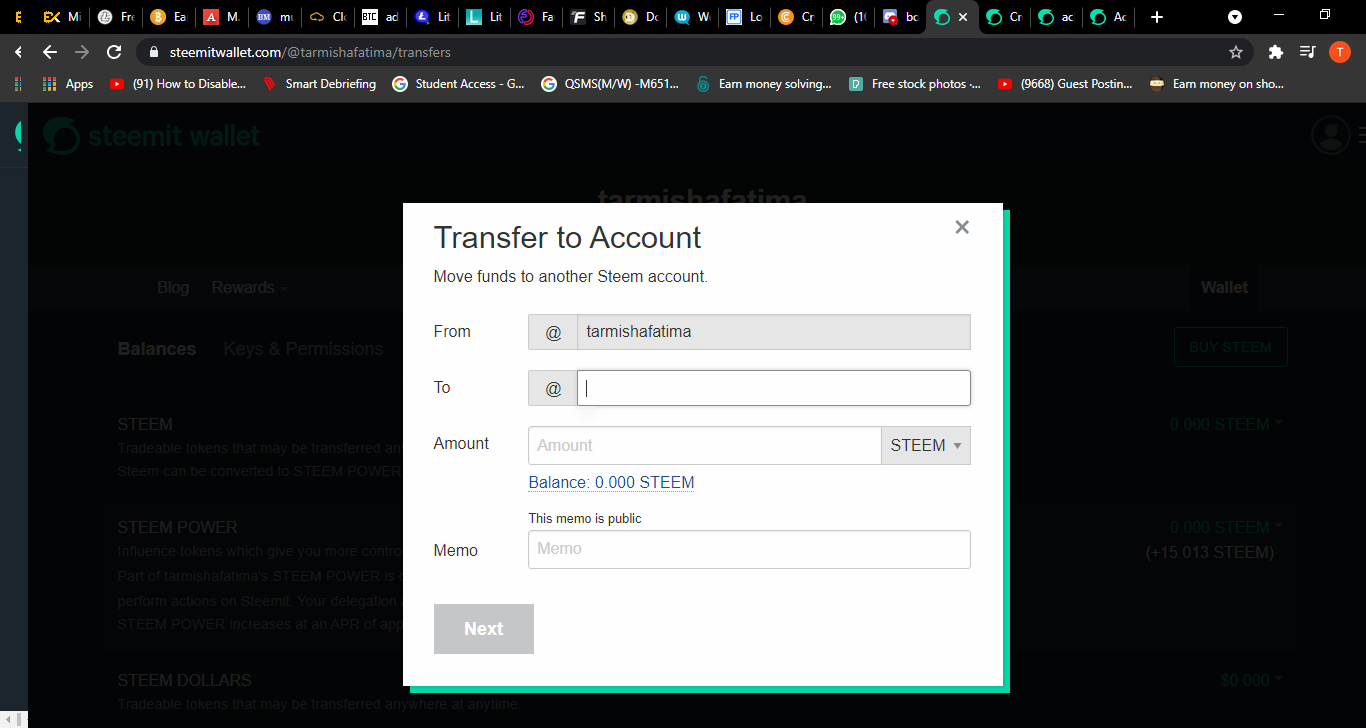This screenshot has height=728, width=1366.
Task: Switch to the 'mu' browser tab
Action: click(274, 17)
